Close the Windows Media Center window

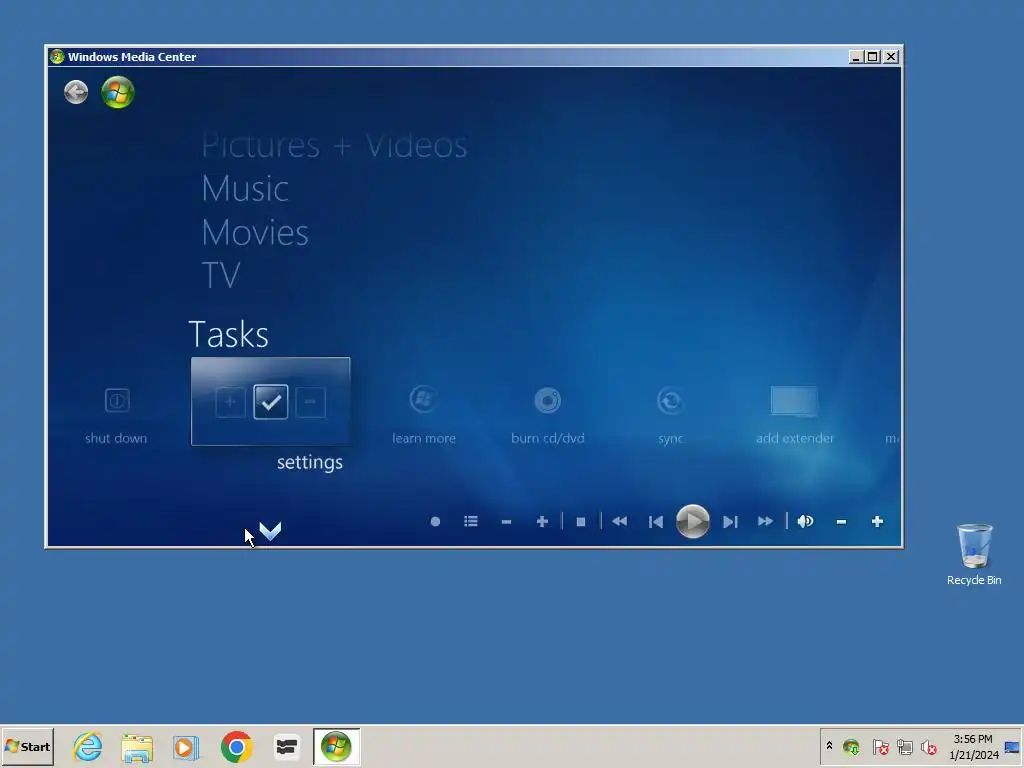(x=891, y=57)
